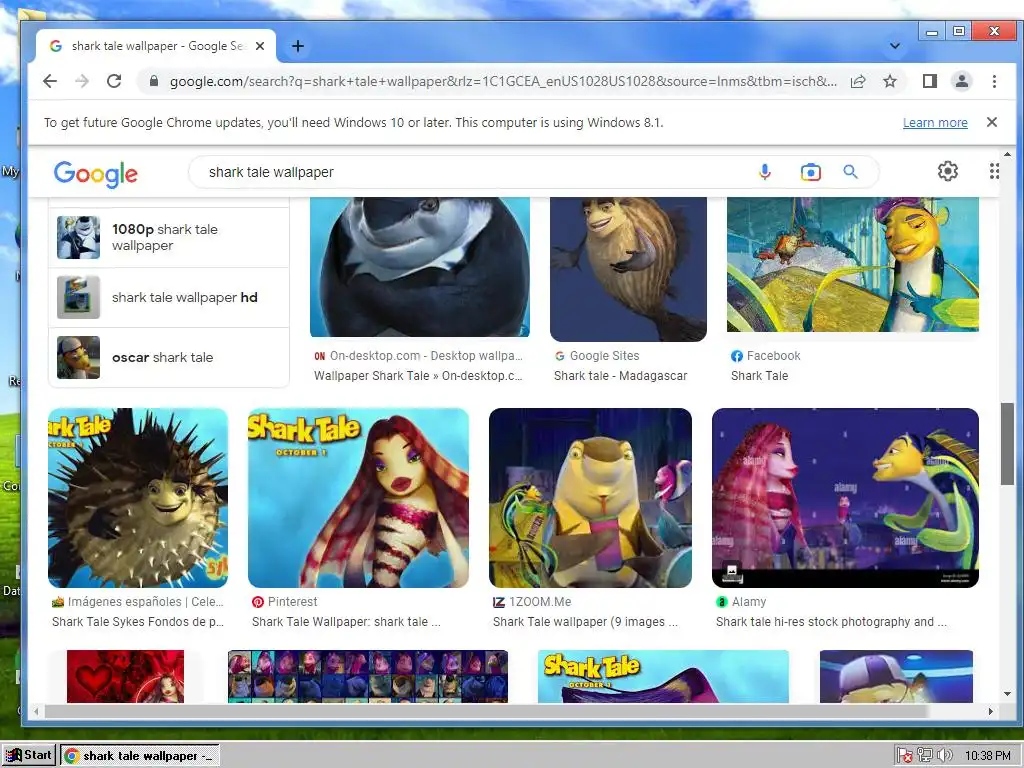Image resolution: width=1024 pixels, height=768 pixels.
Task: Click Shark Tale Sykes Fondos caption
Action: (x=138, y=622)
